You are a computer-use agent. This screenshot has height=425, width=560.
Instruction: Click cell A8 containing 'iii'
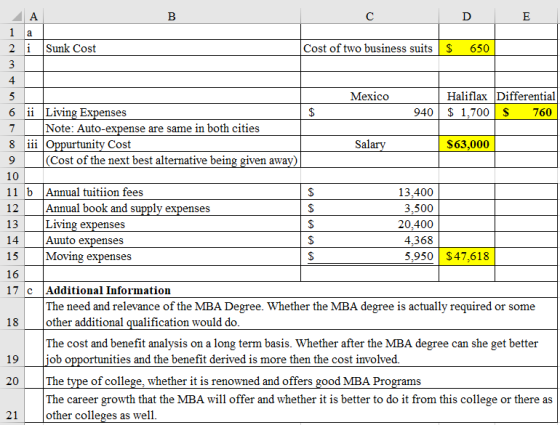pyautogui.click(x=34, y=144)
